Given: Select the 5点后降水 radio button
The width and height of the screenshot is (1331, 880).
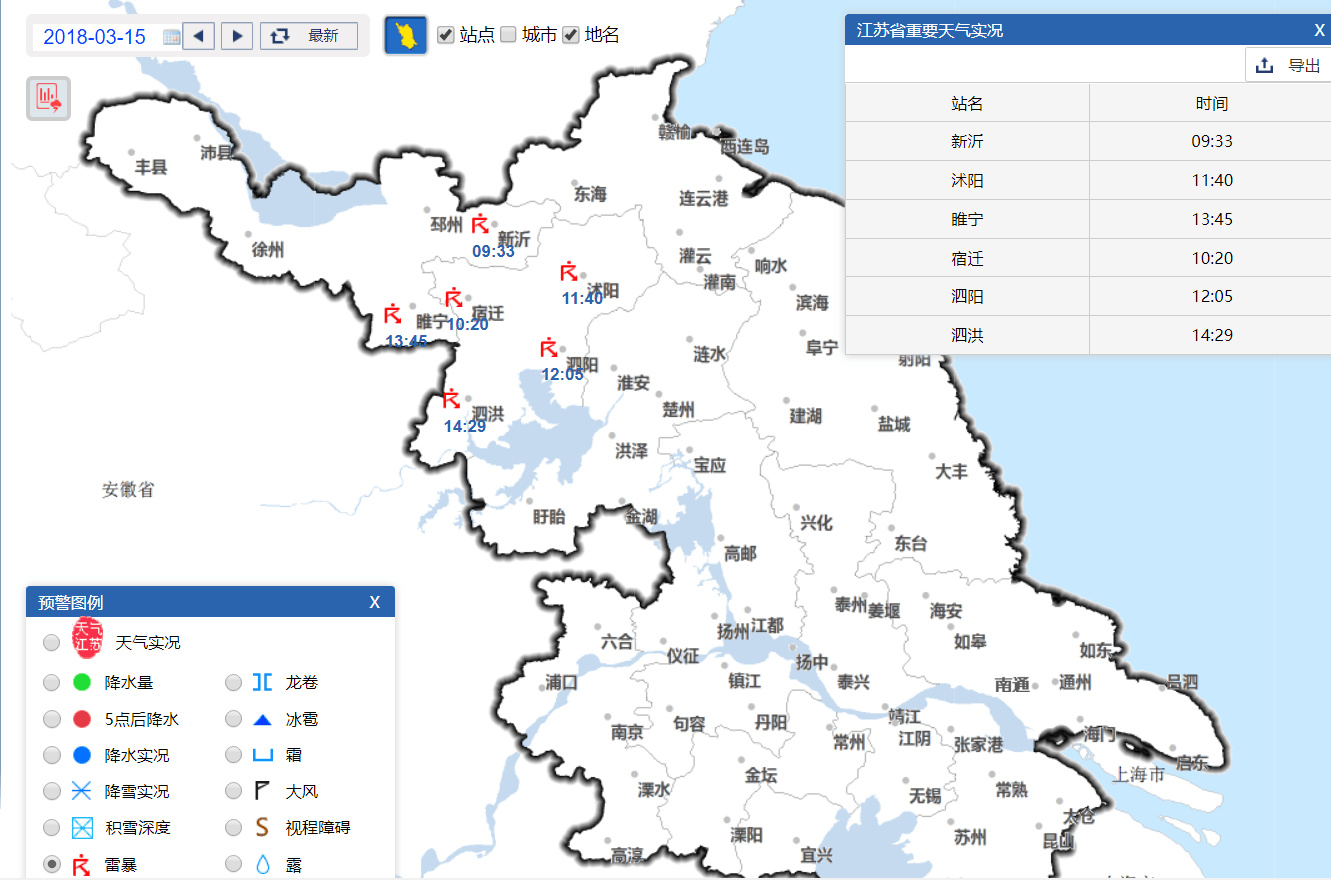Looking at the screenshot, I should pos(51,719).
